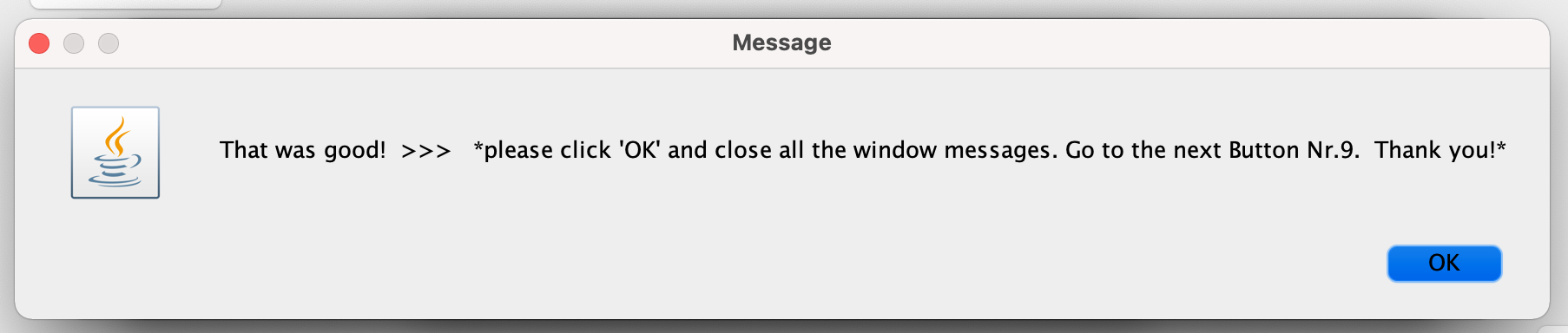Close the Message dialog with red button
Image resolution: width=1568 pixels, height=333 pixels.
39,43
